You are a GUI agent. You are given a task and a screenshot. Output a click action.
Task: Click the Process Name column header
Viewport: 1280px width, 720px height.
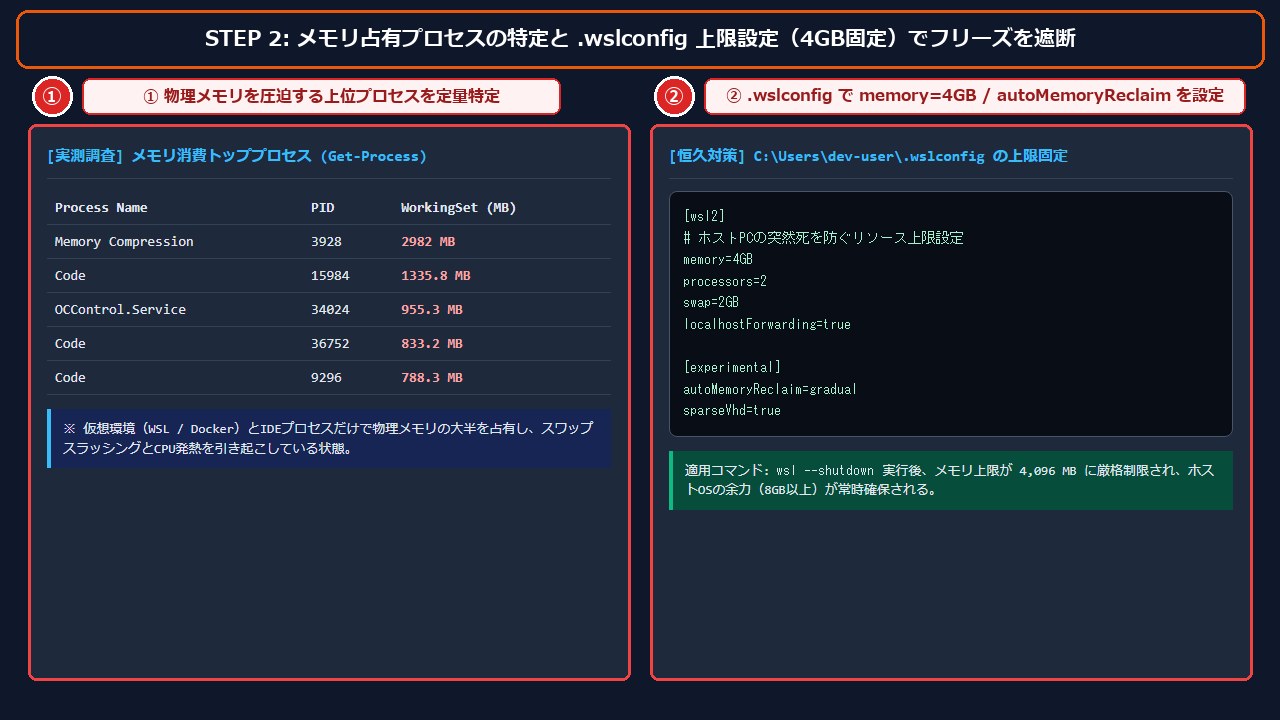pos(101,208)
